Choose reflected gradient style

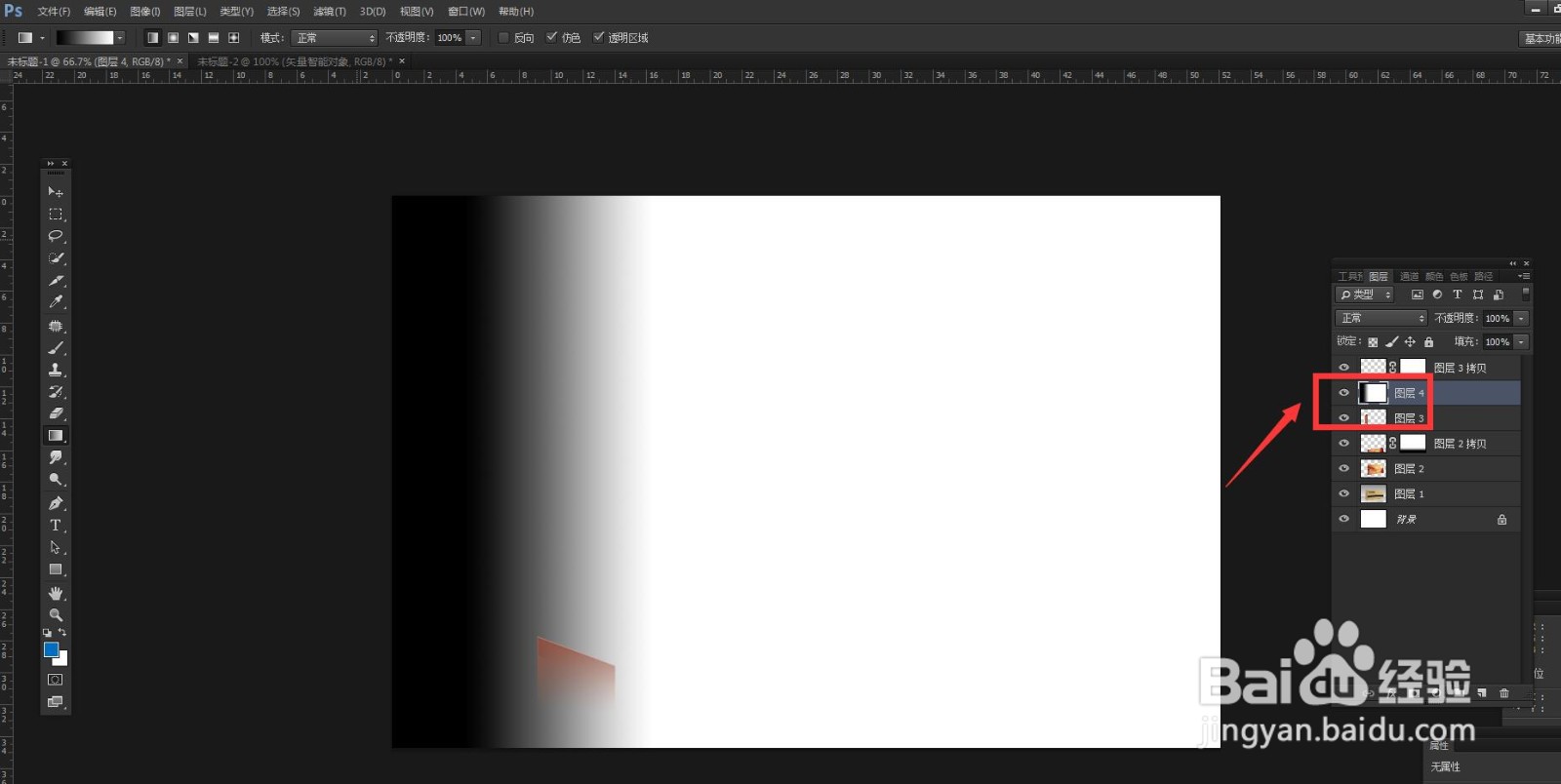click(214, 38)
